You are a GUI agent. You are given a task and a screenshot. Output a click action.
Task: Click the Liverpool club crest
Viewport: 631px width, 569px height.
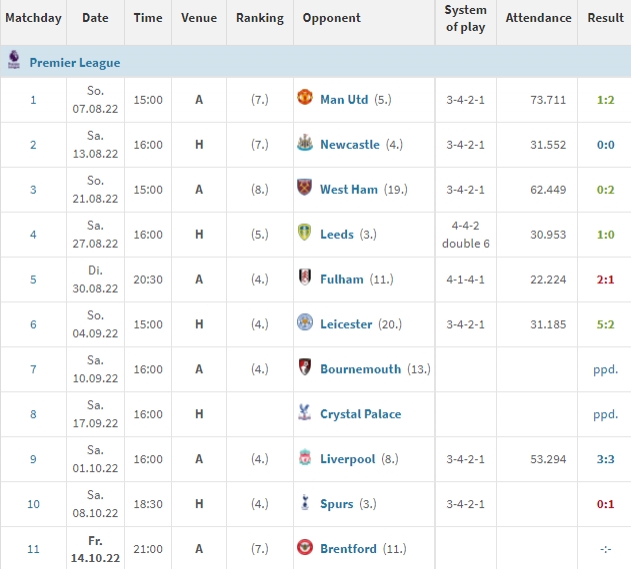click(x=305, y=457)
